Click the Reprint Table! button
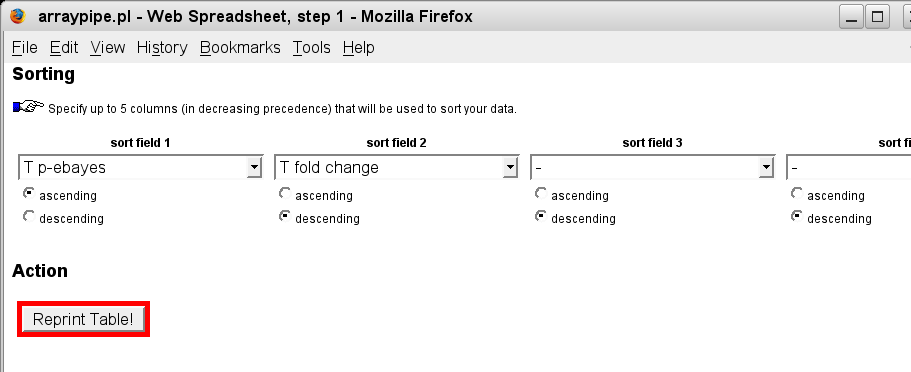This screenshot has height=372, width=911. click(83, 319)
